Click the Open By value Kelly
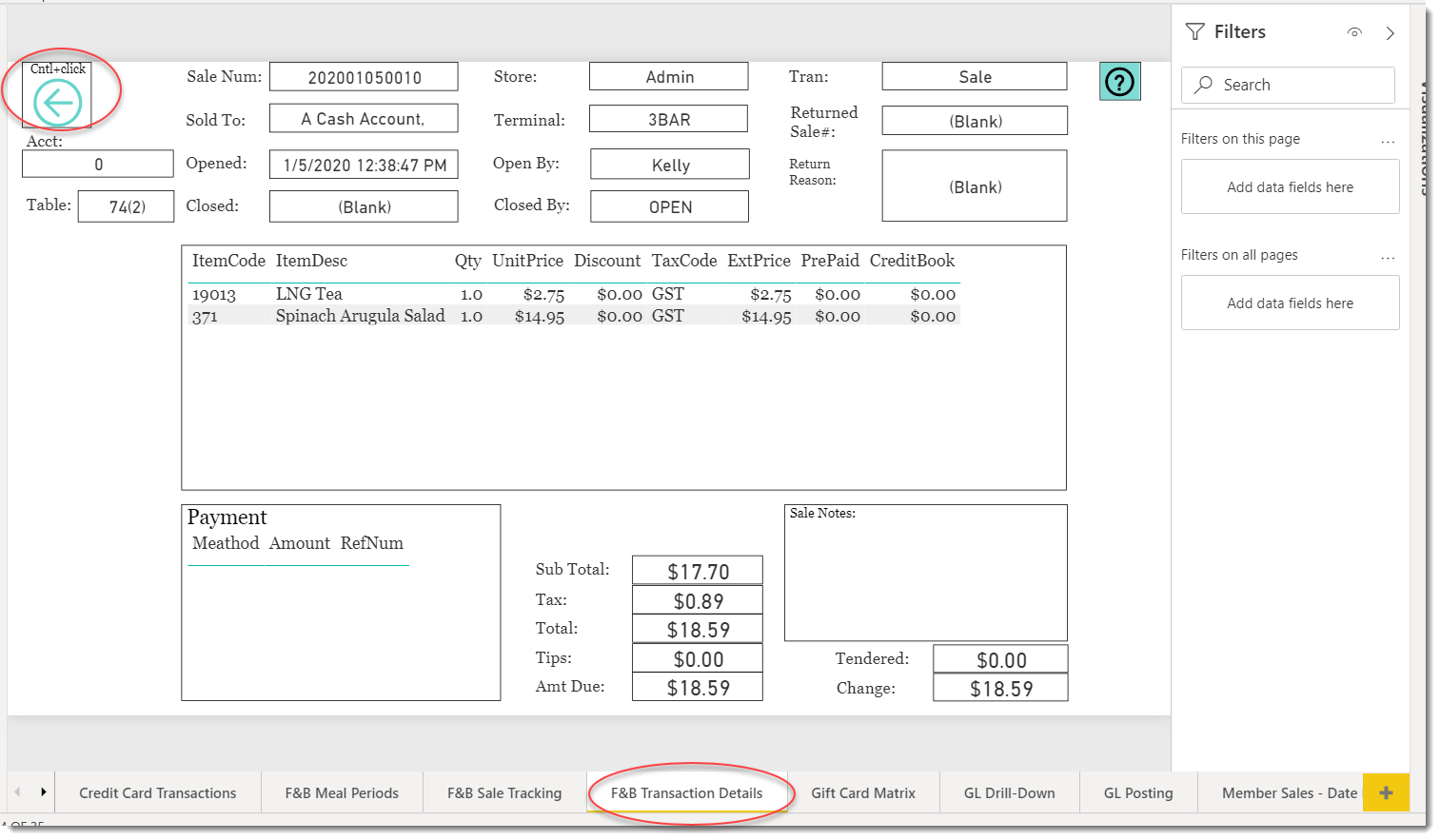The width and height of the screenshot is (1440, 840). (x=670, y=165)
